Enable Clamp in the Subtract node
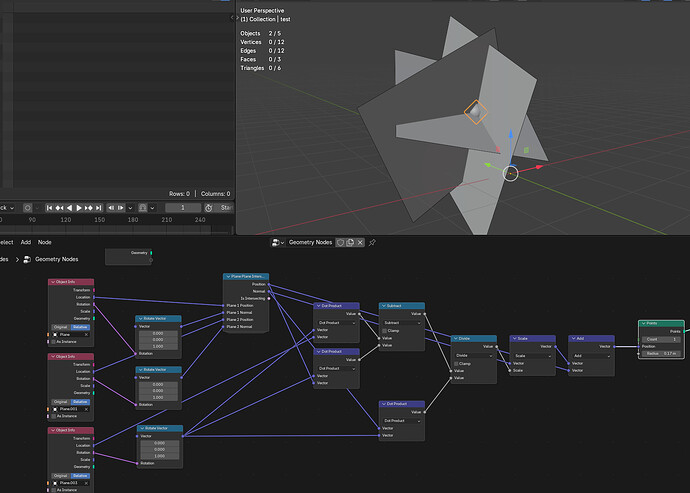Image resolution: width=690 pixels, height=493 pixels. [385, 331]
